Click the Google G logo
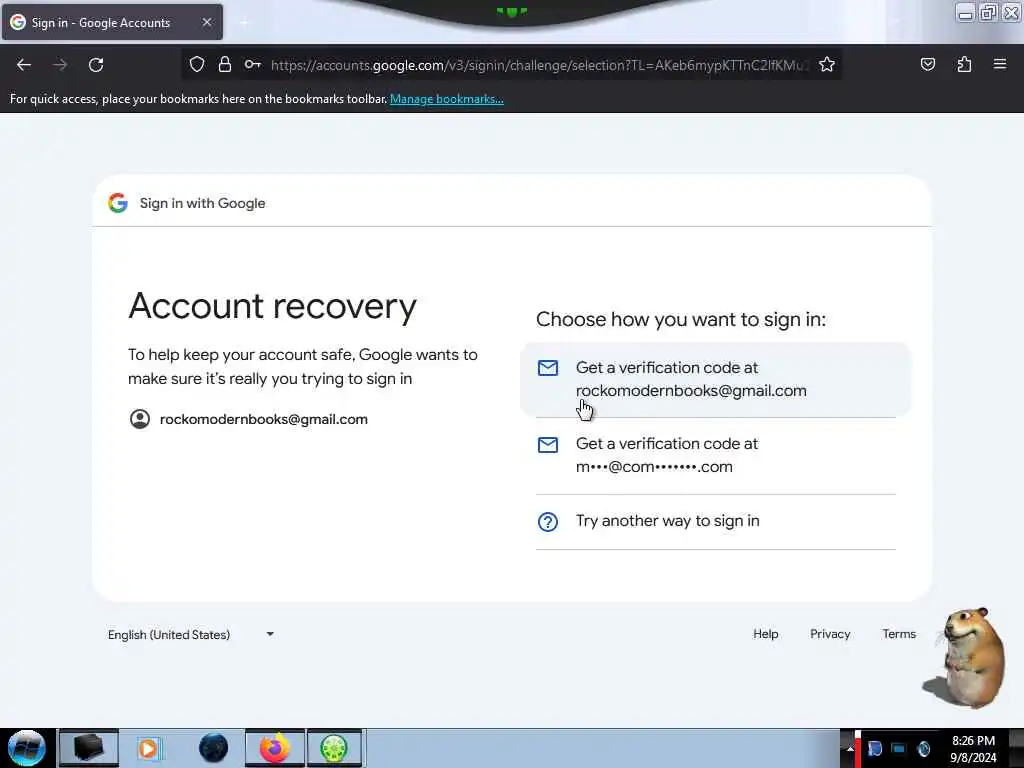The image size is (1024, 768). click(x=118, y=203)
